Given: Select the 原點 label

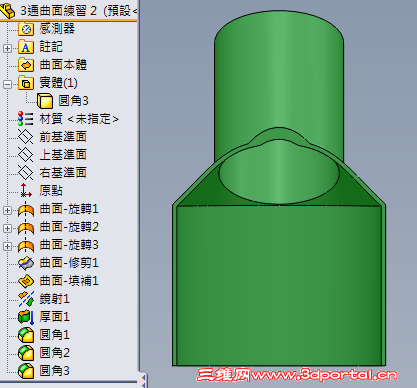Looking at the screenshot, I should (51, 191).
